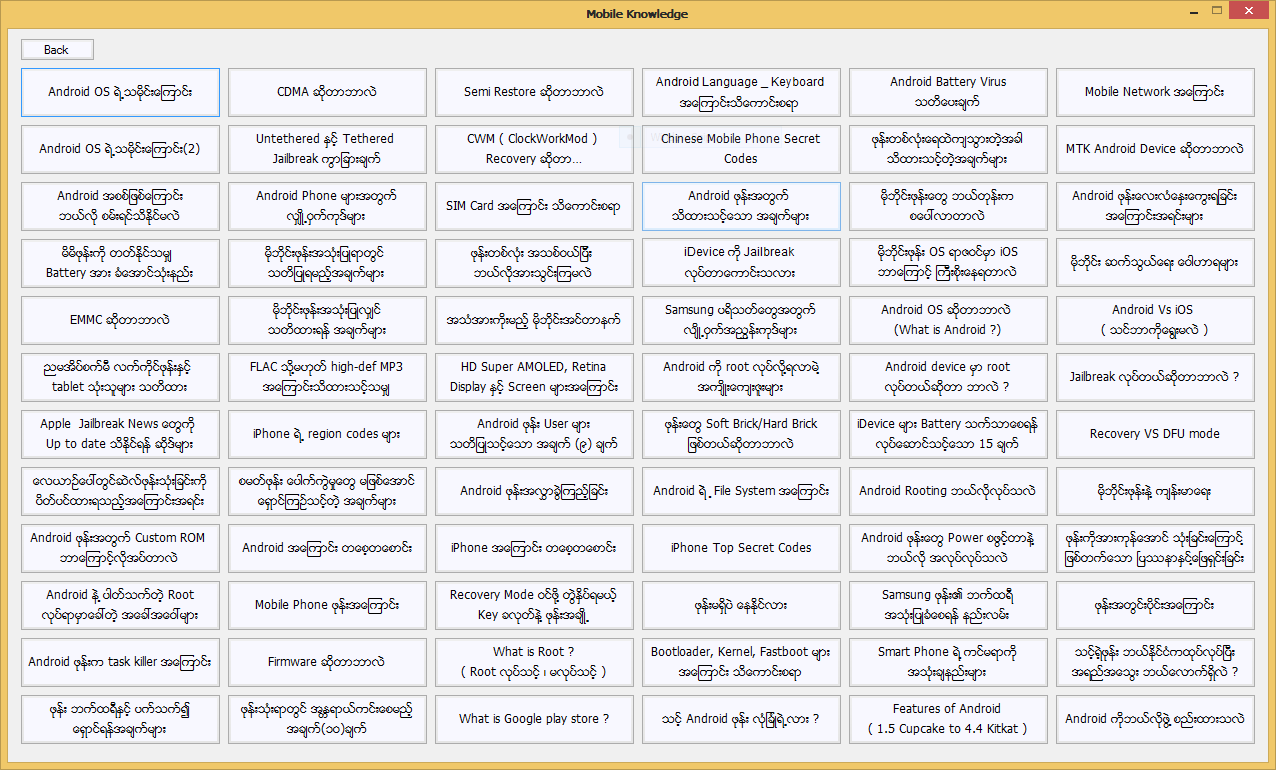Viewport: 1276px width, 770px height.
Task: Open Recovery Mode Key topic
Action: click(x=534, y=605)
